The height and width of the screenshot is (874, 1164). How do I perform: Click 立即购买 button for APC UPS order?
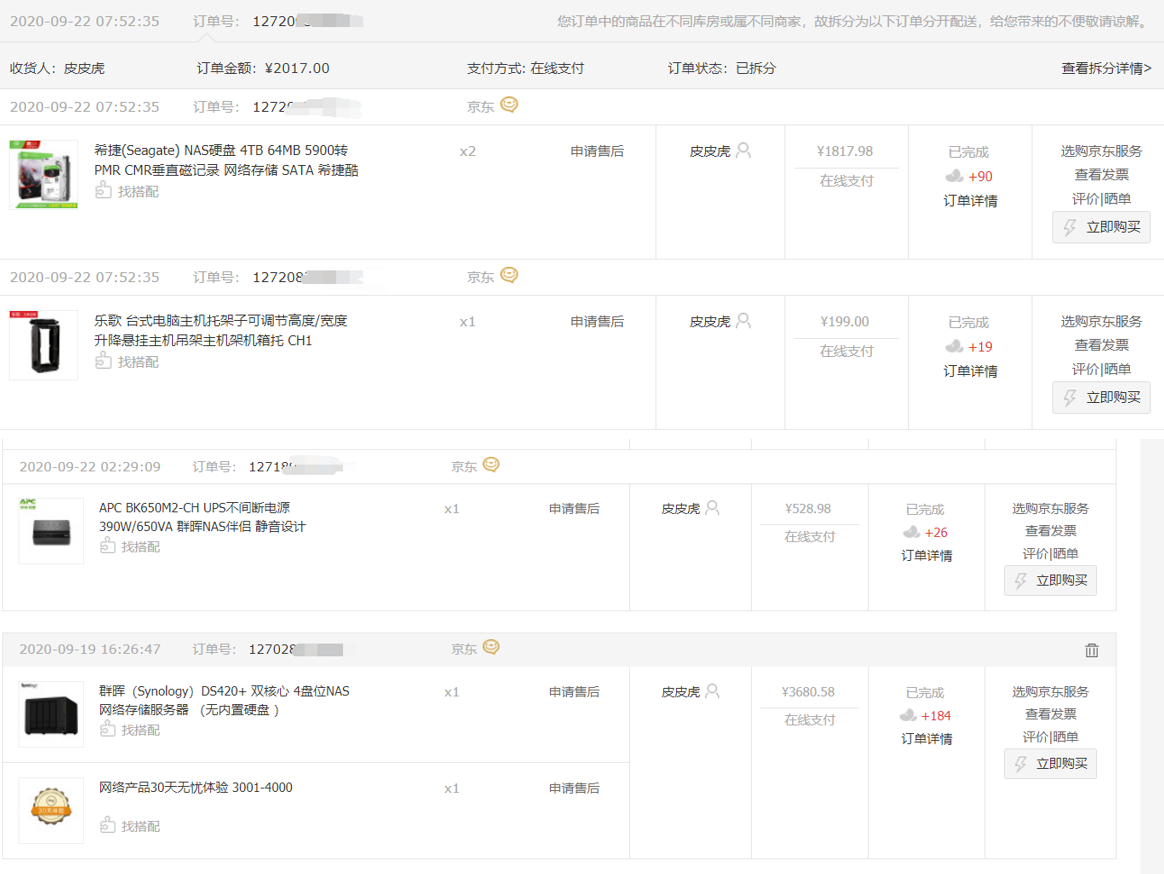[1050, 580]
